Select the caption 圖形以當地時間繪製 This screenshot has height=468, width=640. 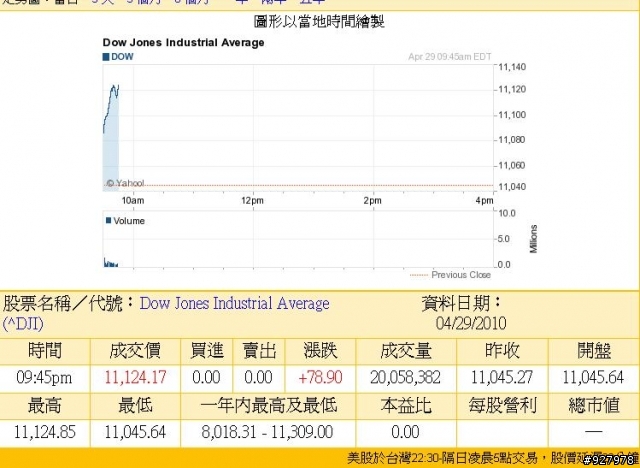click(319, 21)
